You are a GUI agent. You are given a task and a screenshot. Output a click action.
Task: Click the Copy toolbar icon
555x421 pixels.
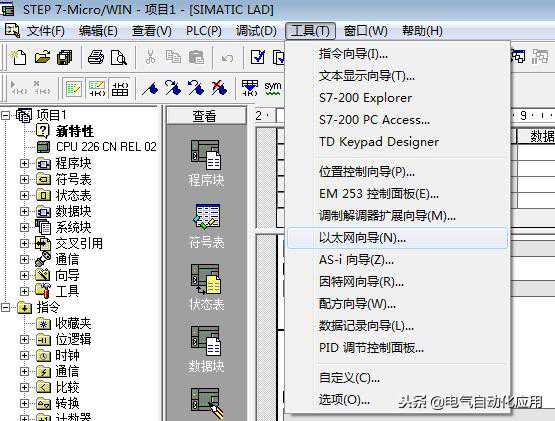(x=173, y=57)
